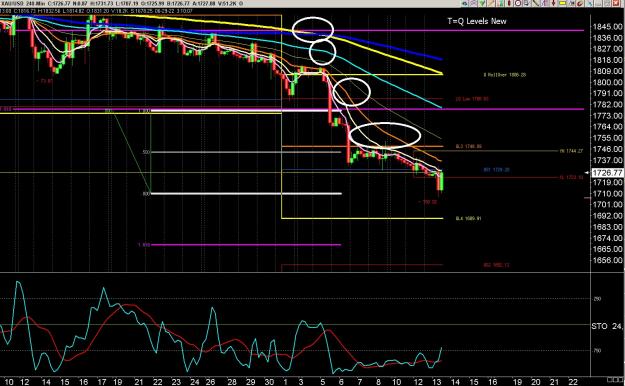625x386 pixels.
Task: Click the 1755.00 price axis label
Action: [607, 138]
